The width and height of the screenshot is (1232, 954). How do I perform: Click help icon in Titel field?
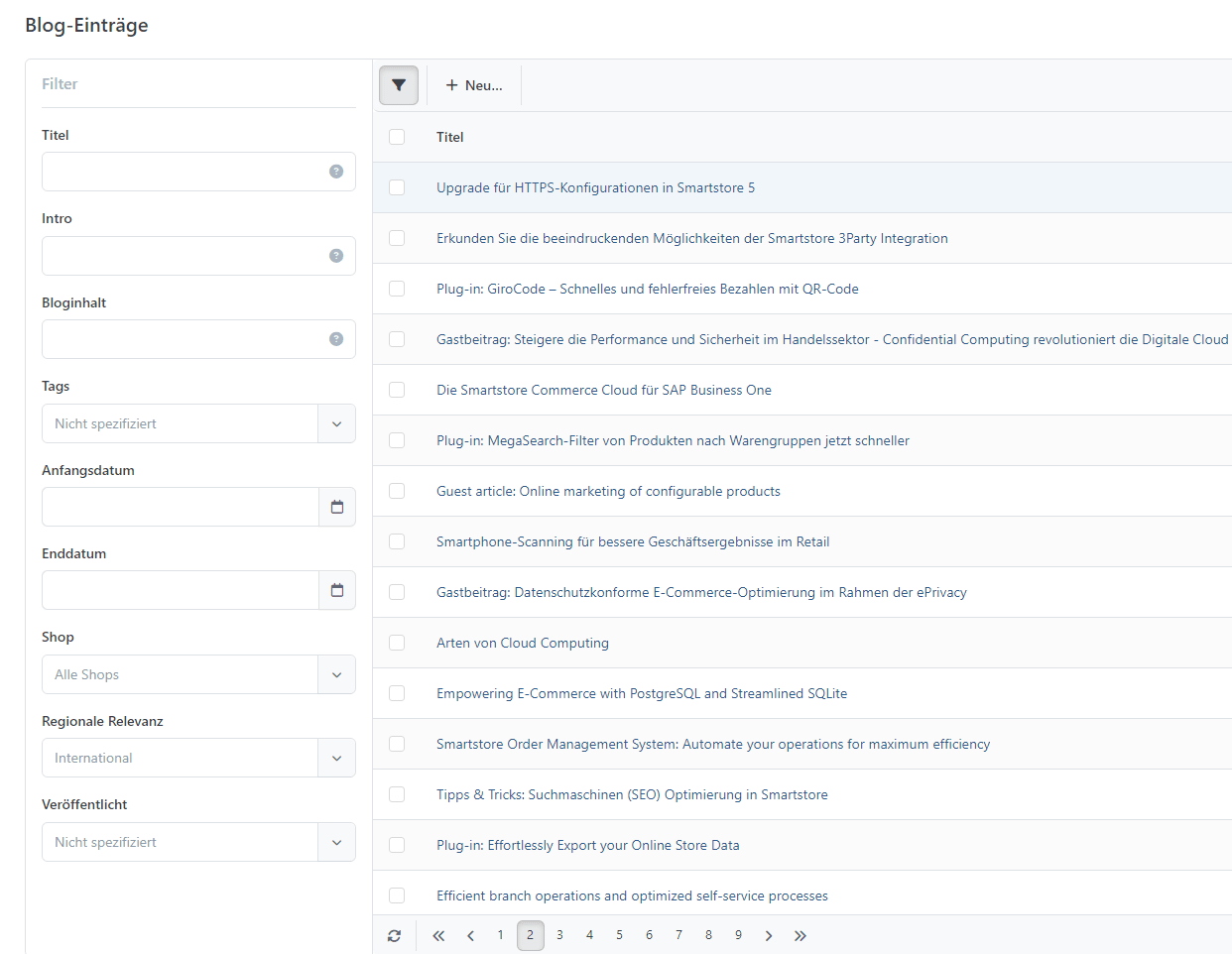[x=336, y=172]
